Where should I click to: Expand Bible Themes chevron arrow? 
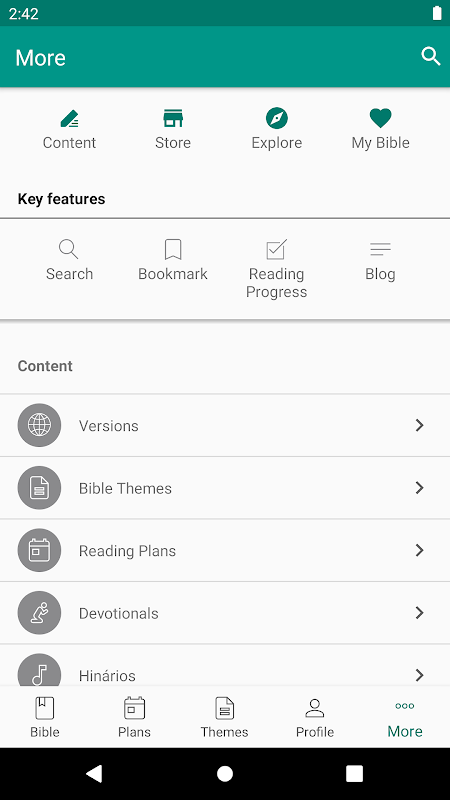[419, 488]
